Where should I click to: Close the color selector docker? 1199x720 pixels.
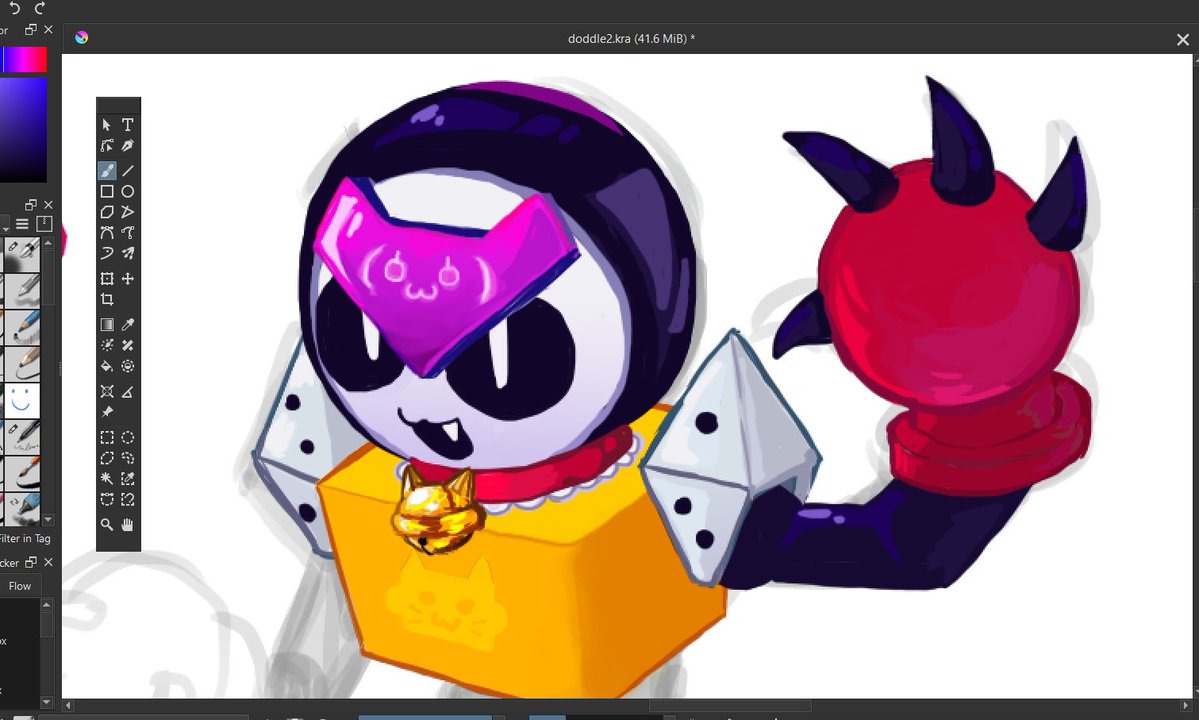tap(48, 29)
